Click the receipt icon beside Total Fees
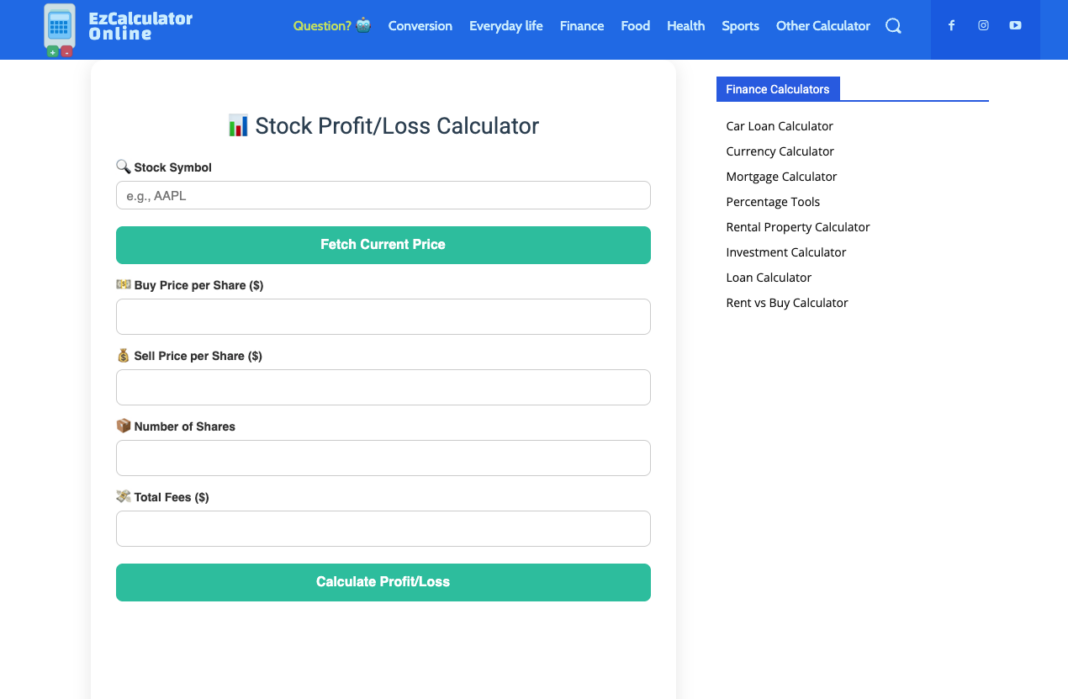1068x699 pixels. (x=123, y=496)
